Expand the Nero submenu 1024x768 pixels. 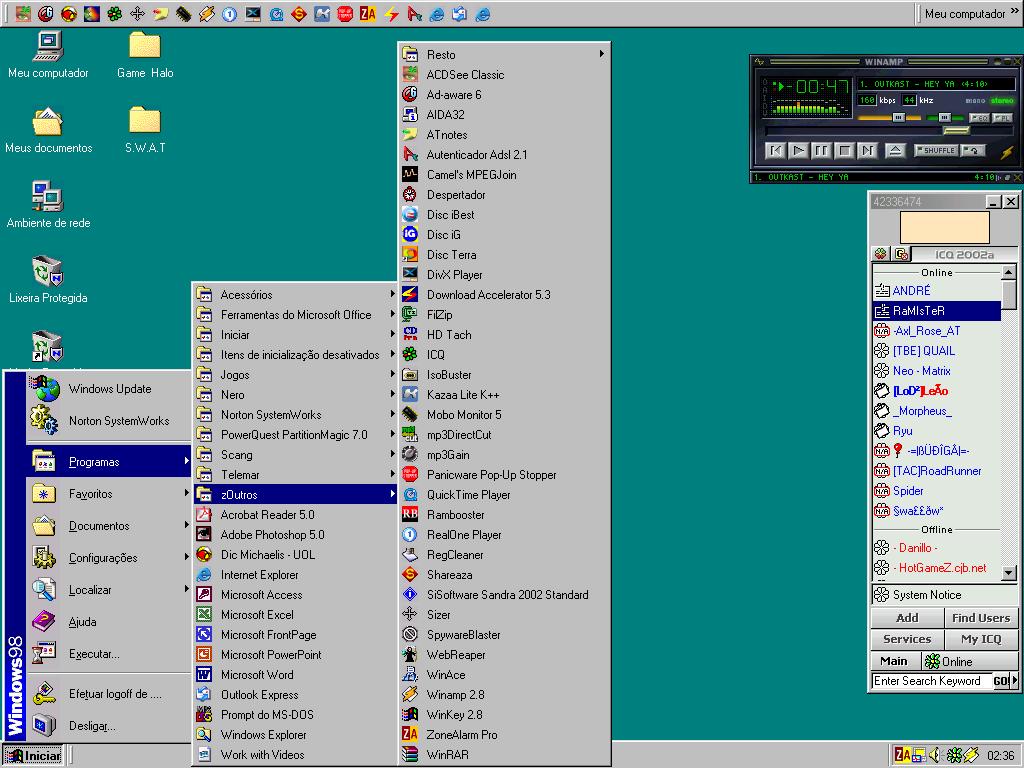tap(295, 394)
